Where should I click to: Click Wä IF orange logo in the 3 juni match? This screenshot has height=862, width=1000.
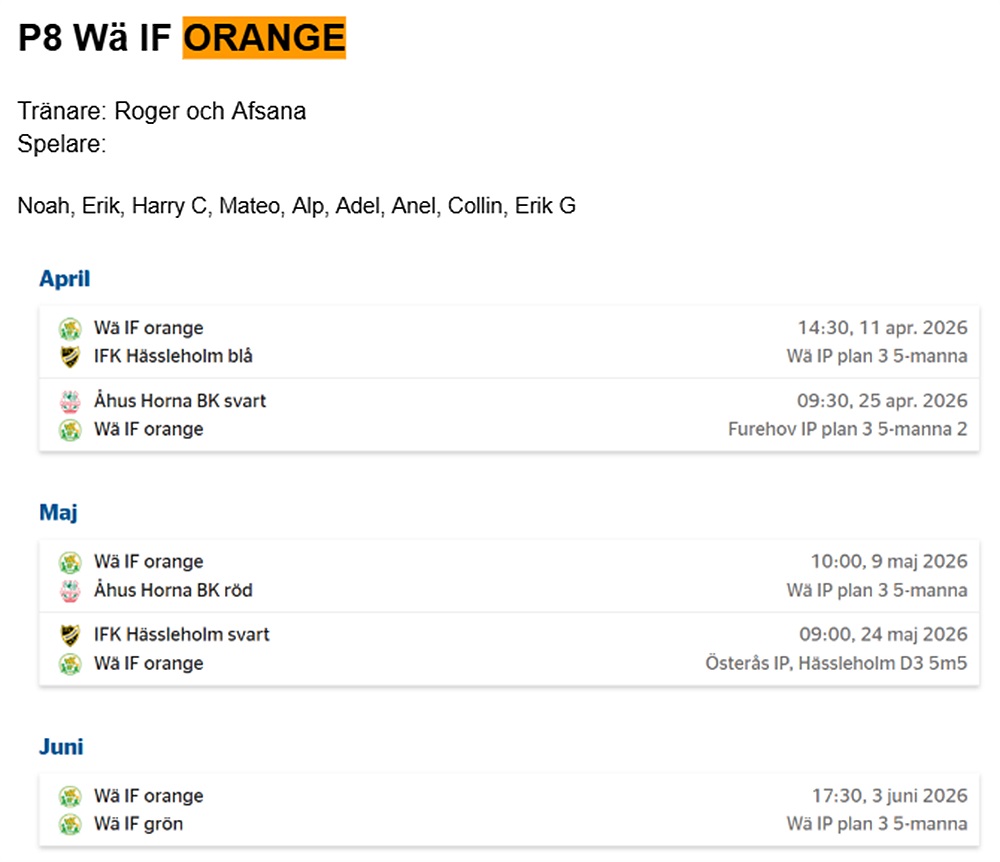pyautogui.click(x=69, y=797)
